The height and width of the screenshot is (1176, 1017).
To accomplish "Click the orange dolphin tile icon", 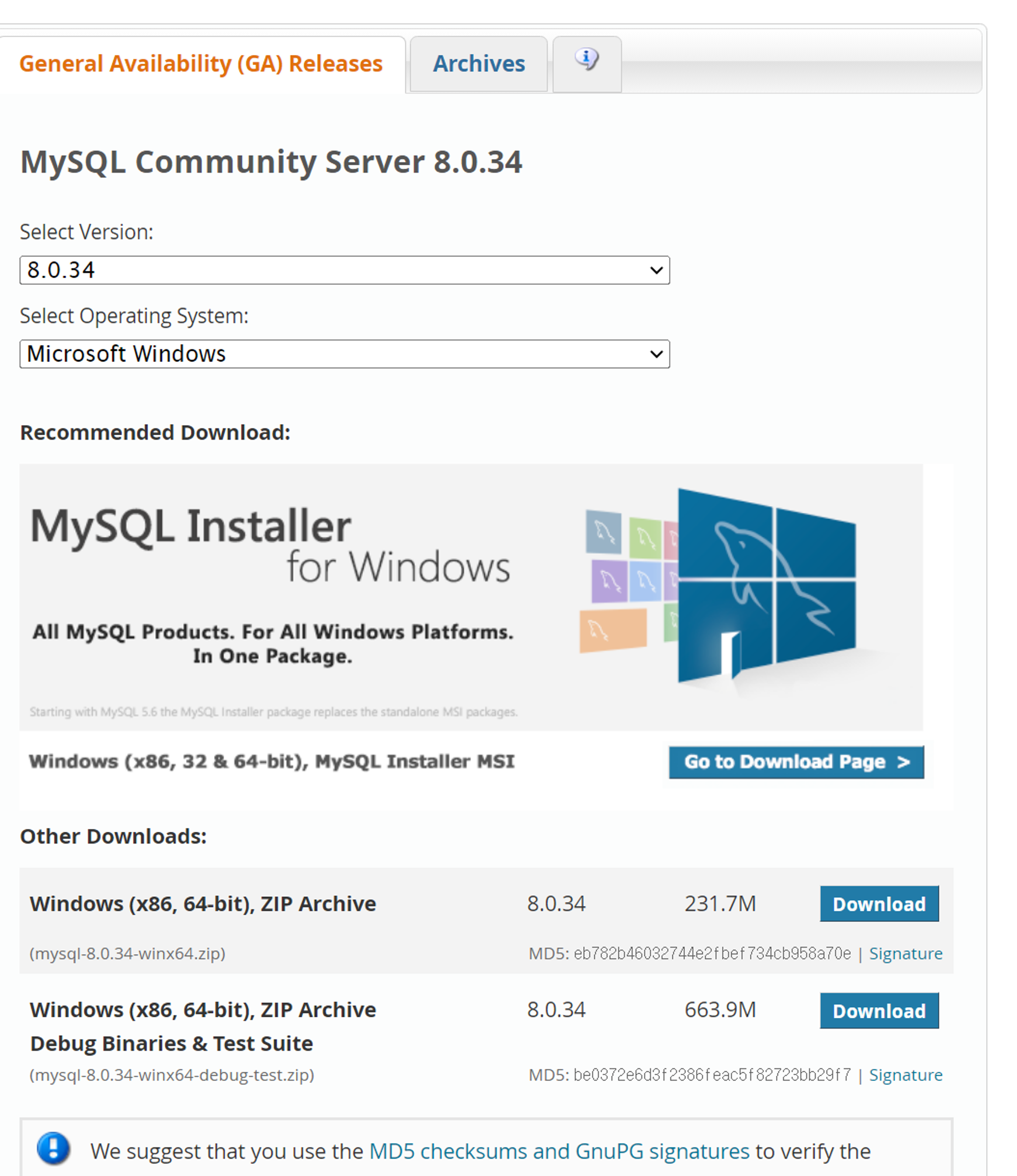I will 613,630.
